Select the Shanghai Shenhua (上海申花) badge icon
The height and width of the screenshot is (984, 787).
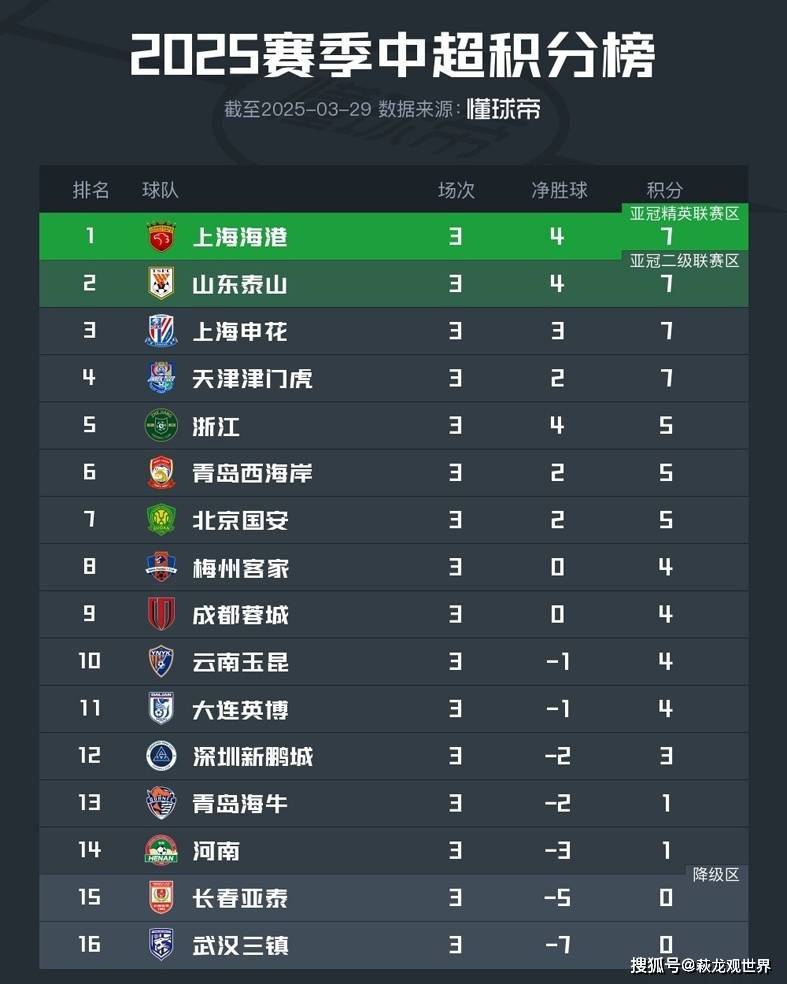point(161,331)
